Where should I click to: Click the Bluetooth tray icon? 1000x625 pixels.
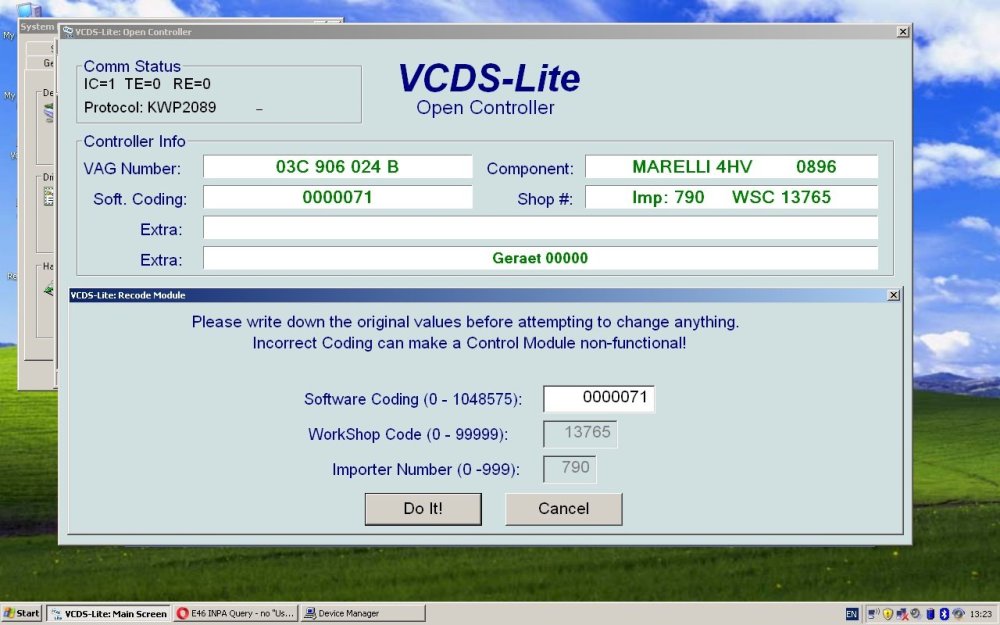pos(945,614)
